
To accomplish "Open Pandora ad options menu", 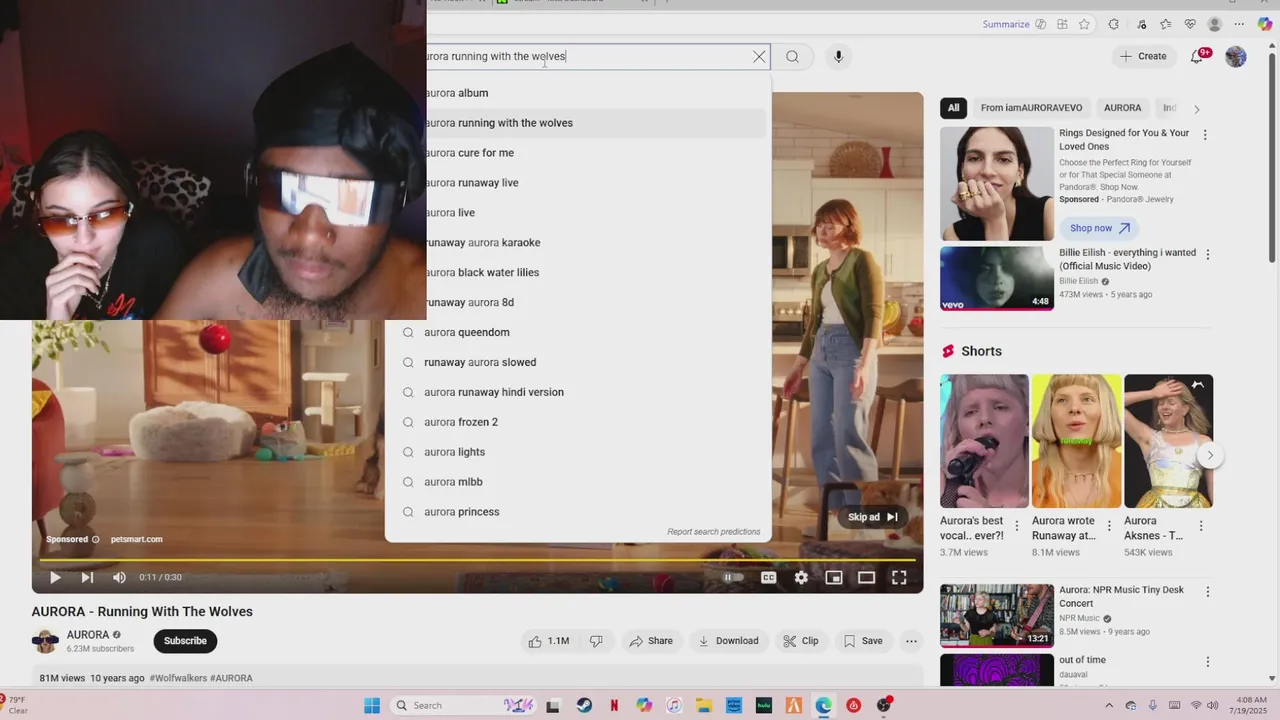I will 1205,135.
